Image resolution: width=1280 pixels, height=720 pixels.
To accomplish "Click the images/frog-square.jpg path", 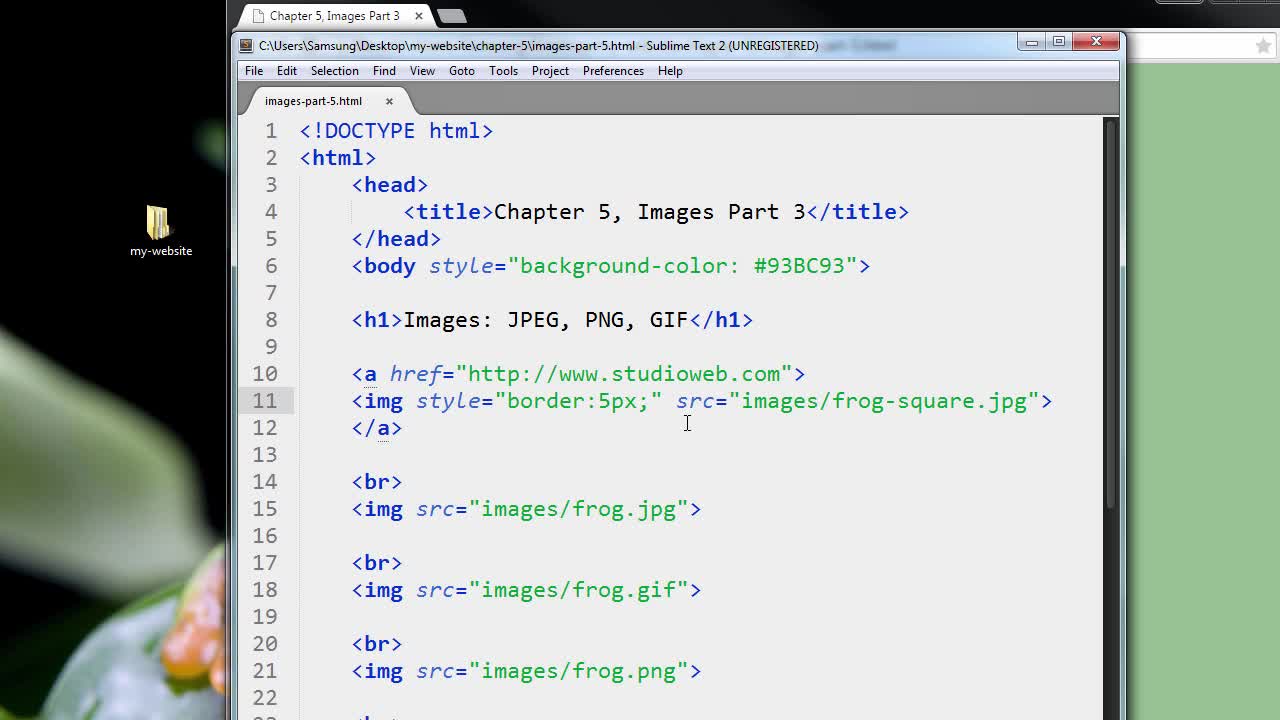I will pos(884,401).
